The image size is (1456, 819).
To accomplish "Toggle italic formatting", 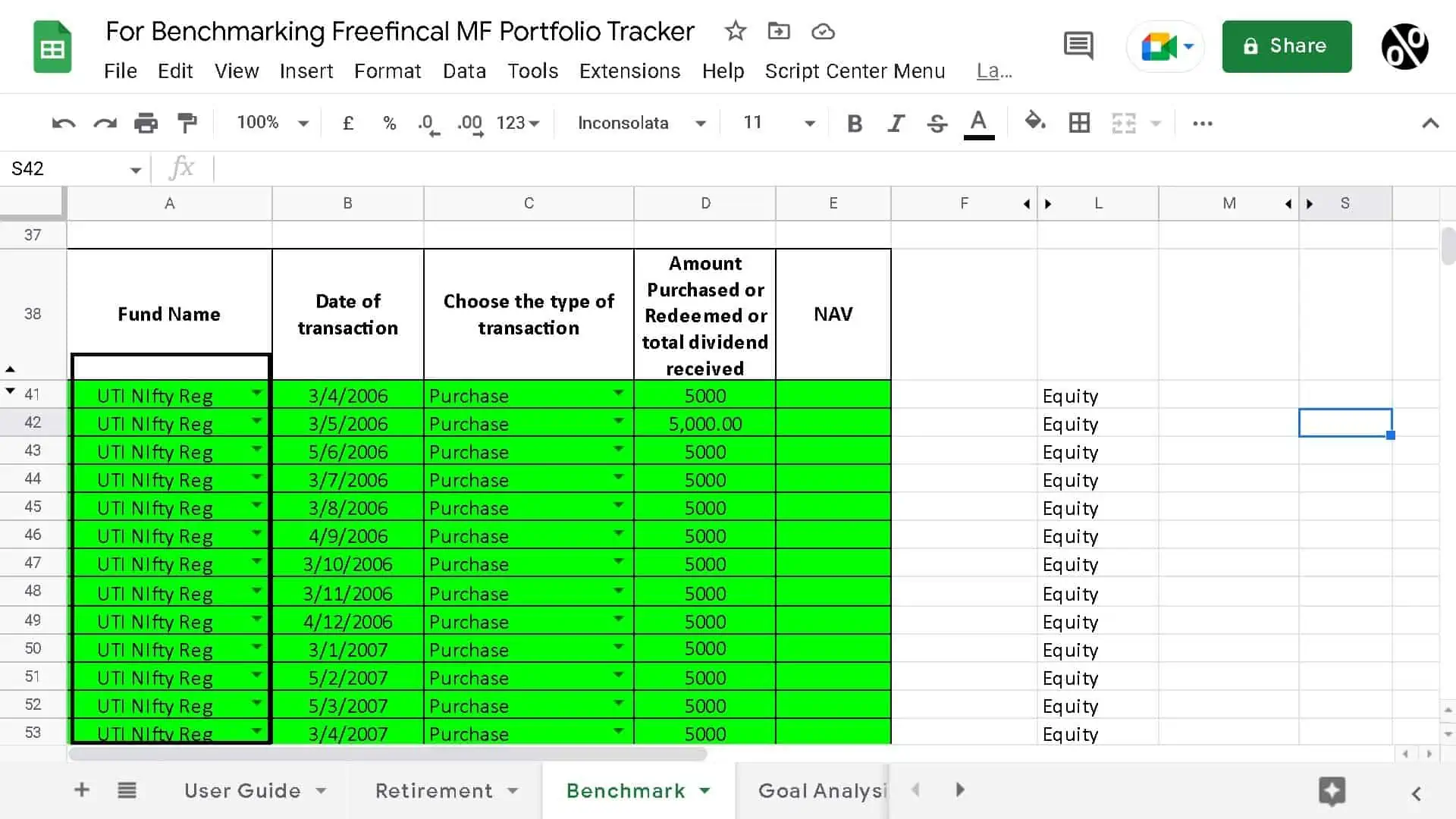I will [896, 123].
